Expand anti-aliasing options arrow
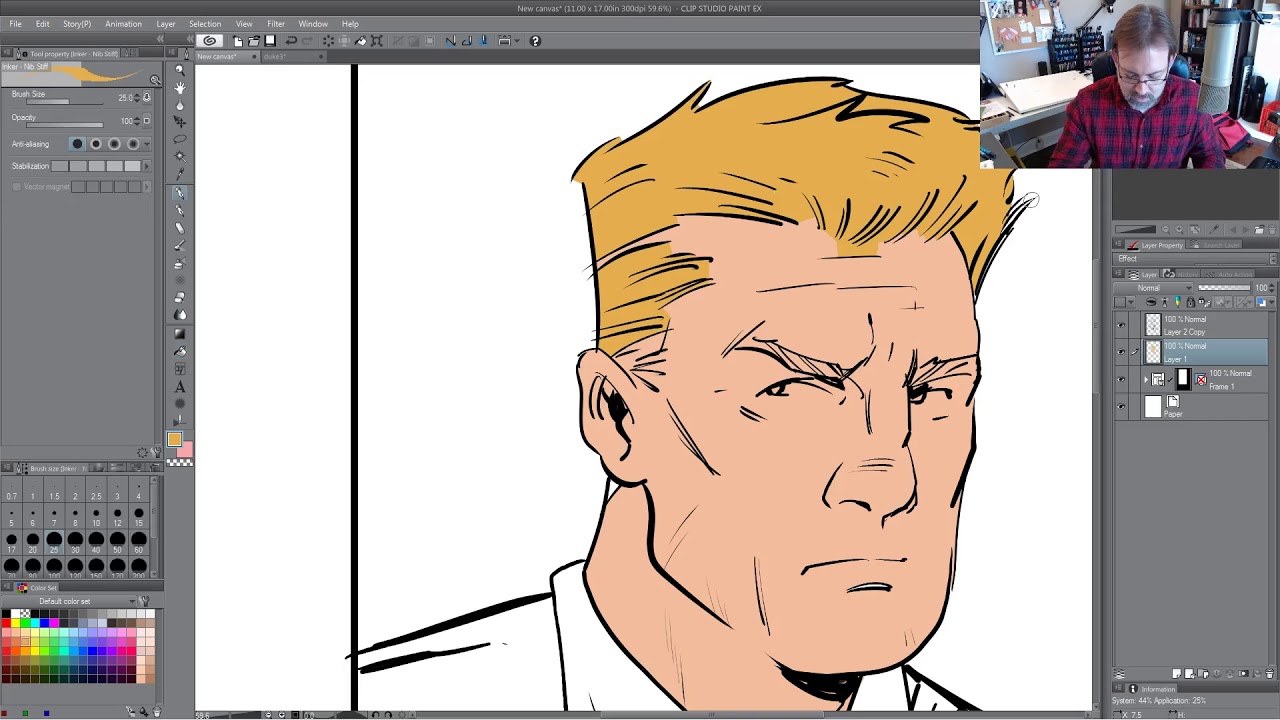Viewport: 1280px width, 720px height. click(x=147, y=144)
